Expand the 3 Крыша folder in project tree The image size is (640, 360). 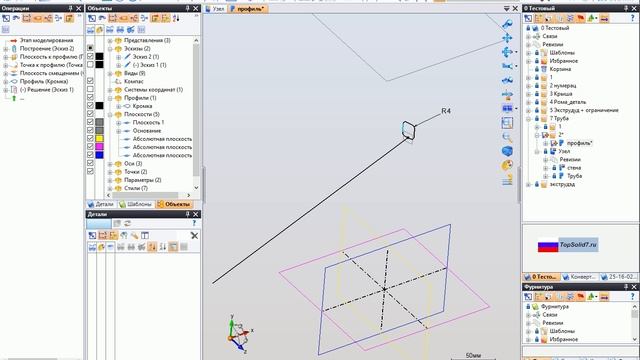(529, 94)
